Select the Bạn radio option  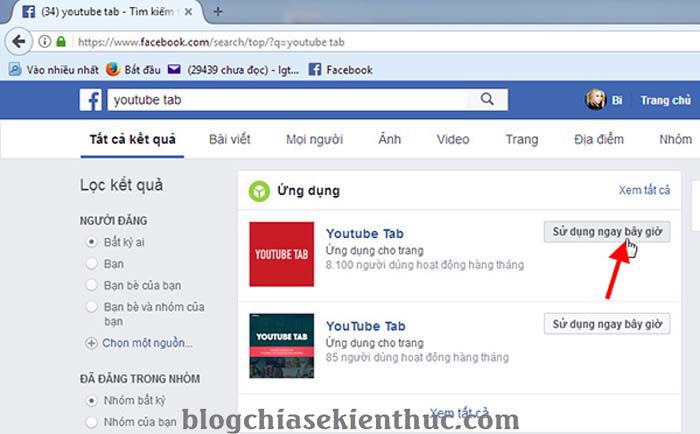91,263
